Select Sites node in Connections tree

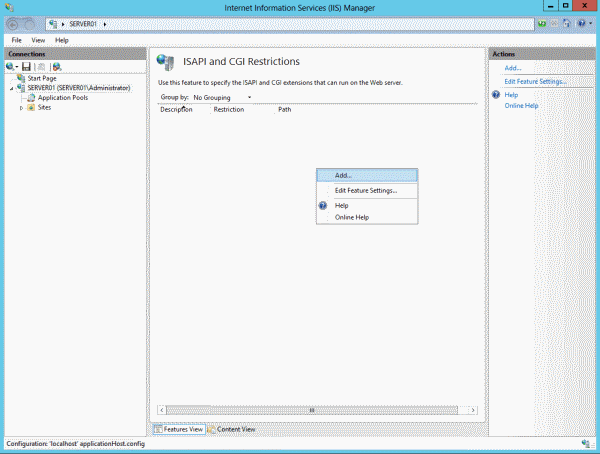pos(44,108)
